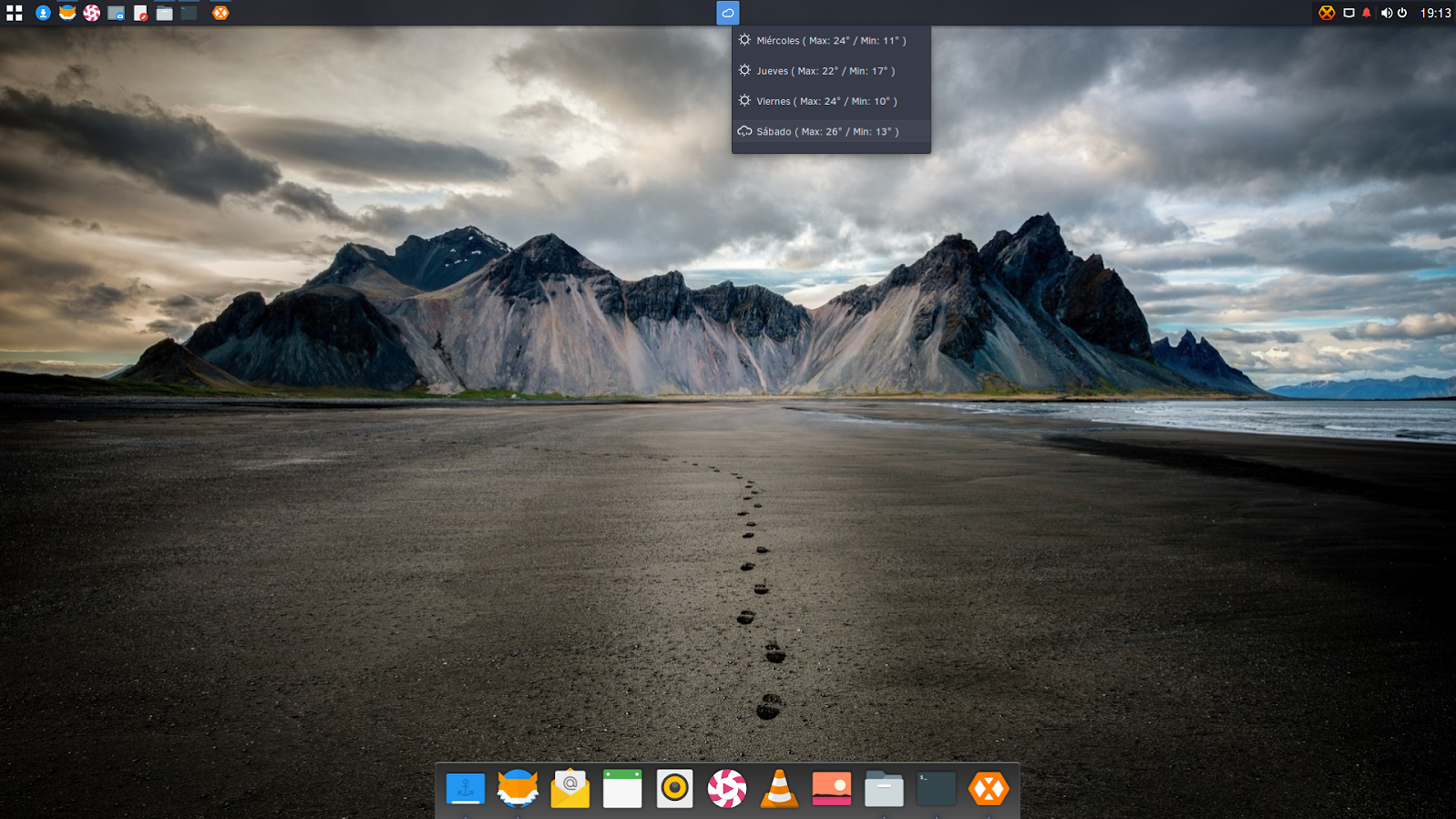Open the terminal icon in top panel

pos(189,13)
